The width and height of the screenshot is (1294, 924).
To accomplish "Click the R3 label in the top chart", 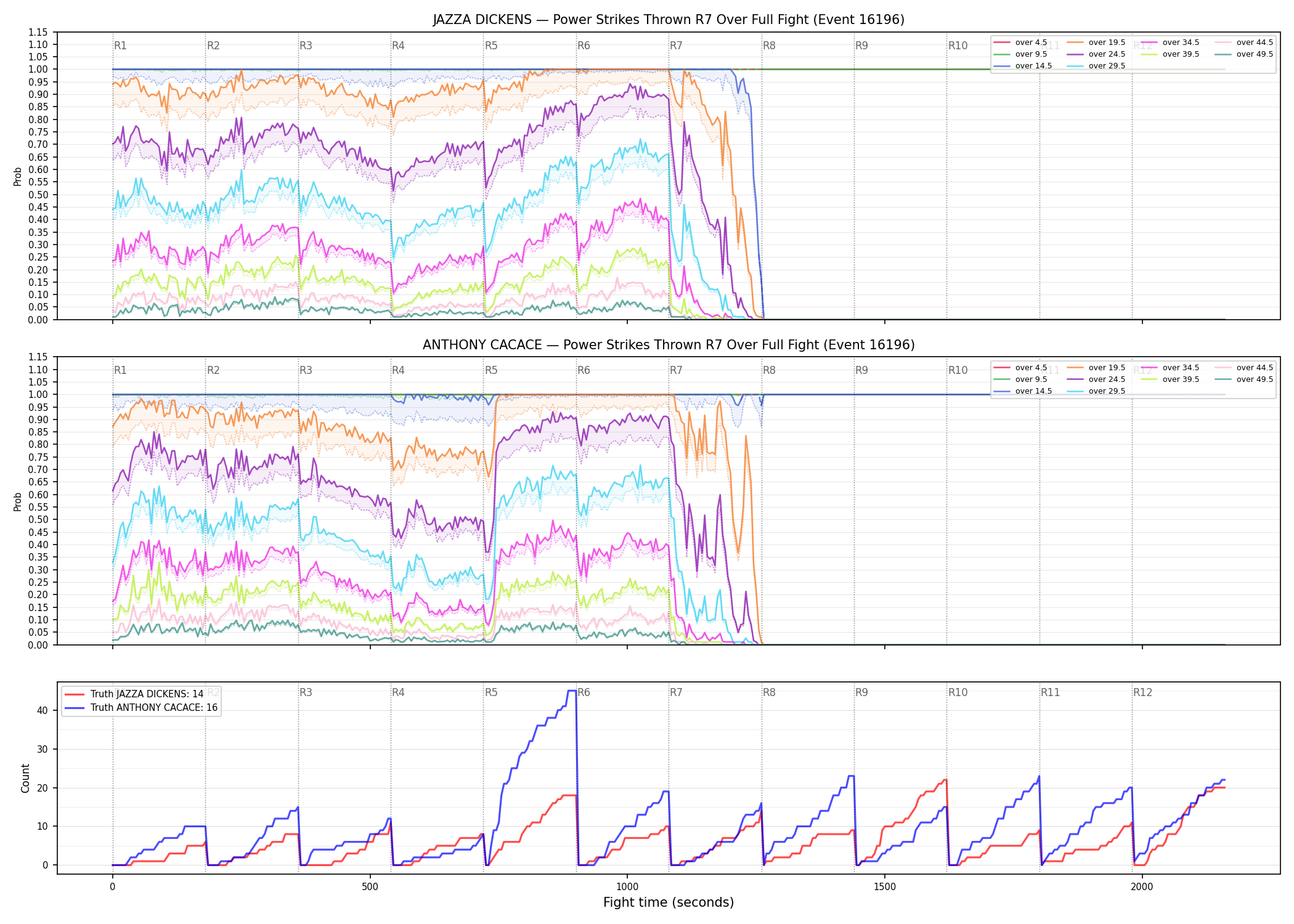I will tap(306, 46).
